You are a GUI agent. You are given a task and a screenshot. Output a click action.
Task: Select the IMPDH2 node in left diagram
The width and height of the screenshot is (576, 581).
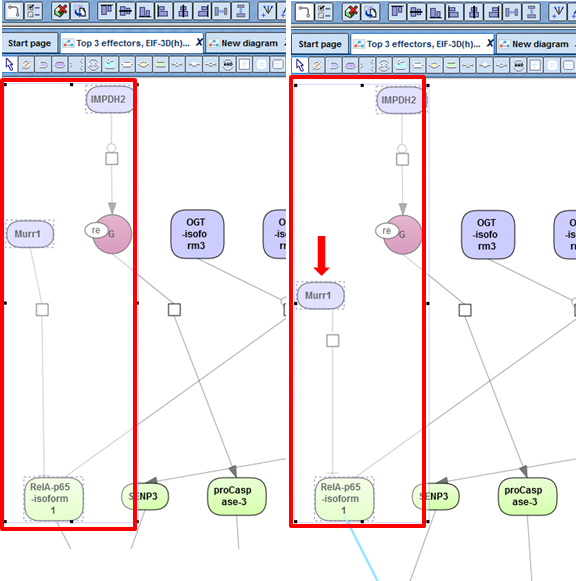point(109,99)
